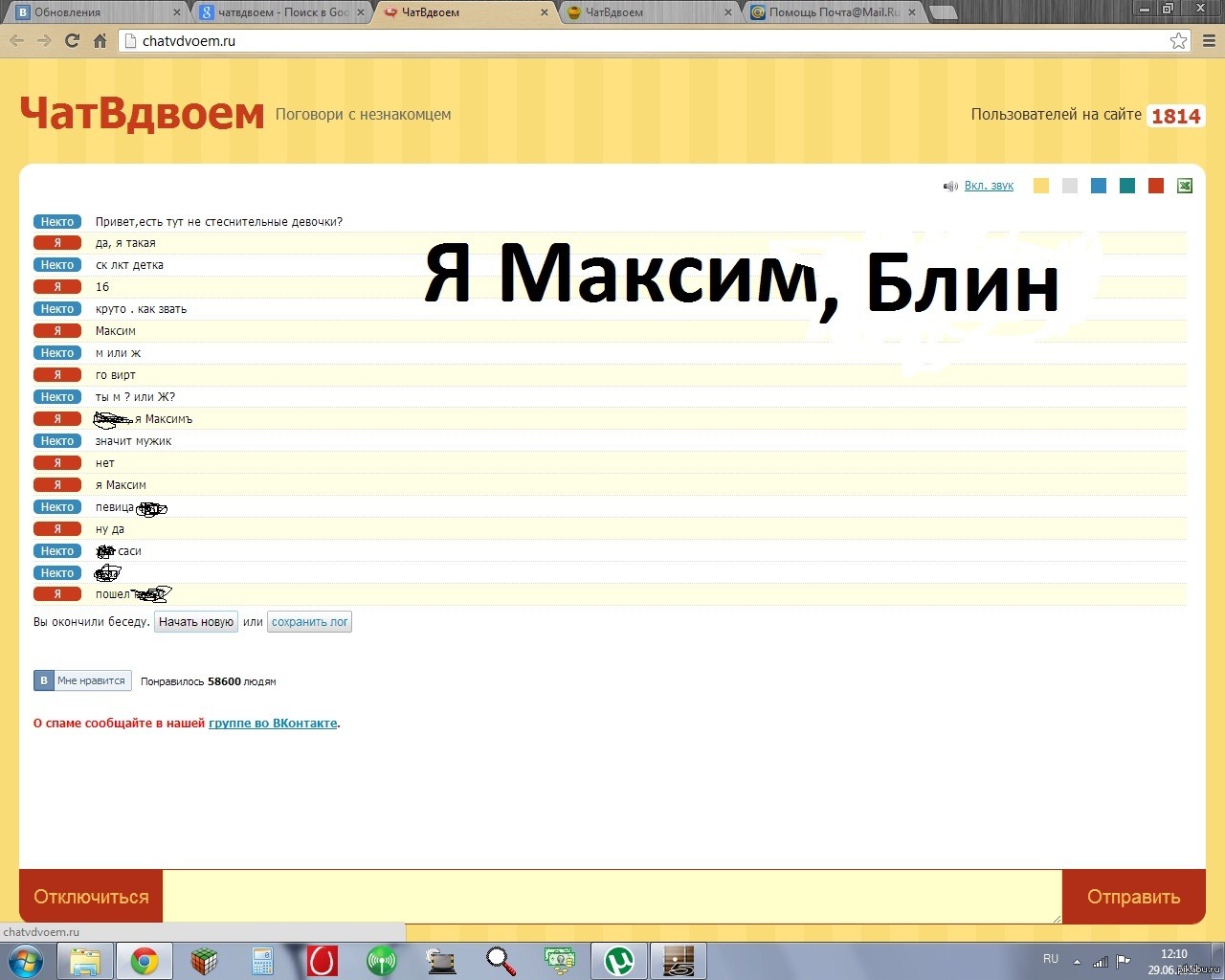Open the browser home page icon
1225x980 pixels.
click(100, 40)
